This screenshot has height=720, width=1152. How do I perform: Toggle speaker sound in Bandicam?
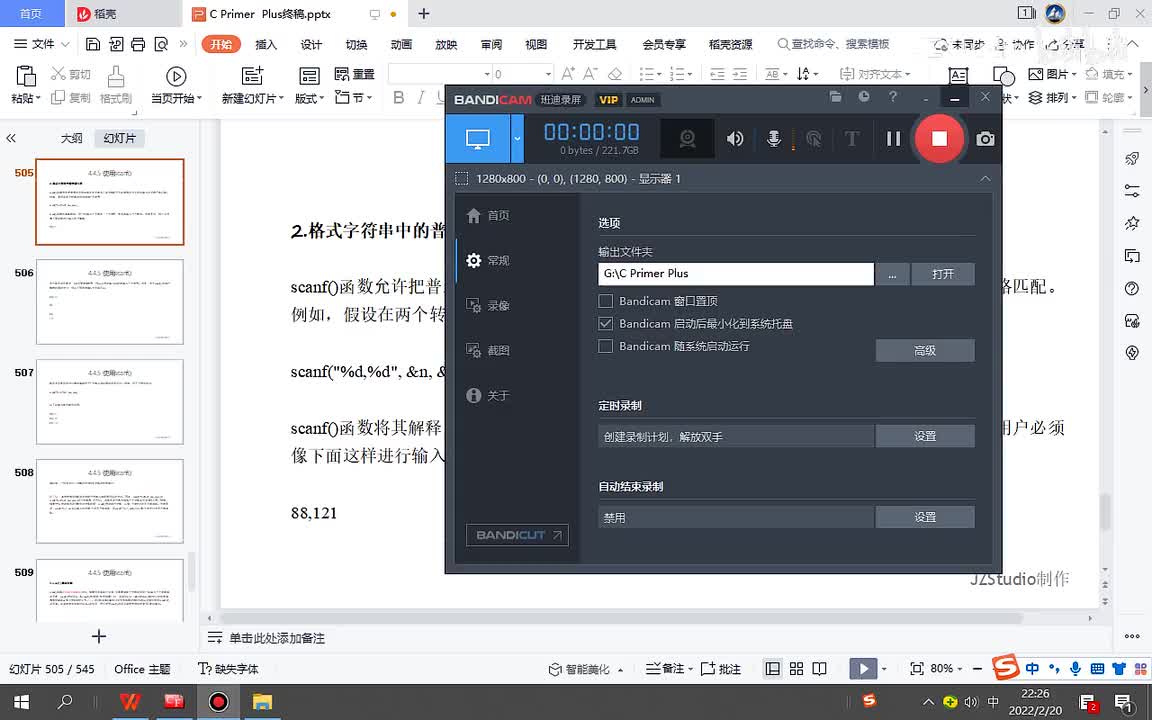click(735, 138)
